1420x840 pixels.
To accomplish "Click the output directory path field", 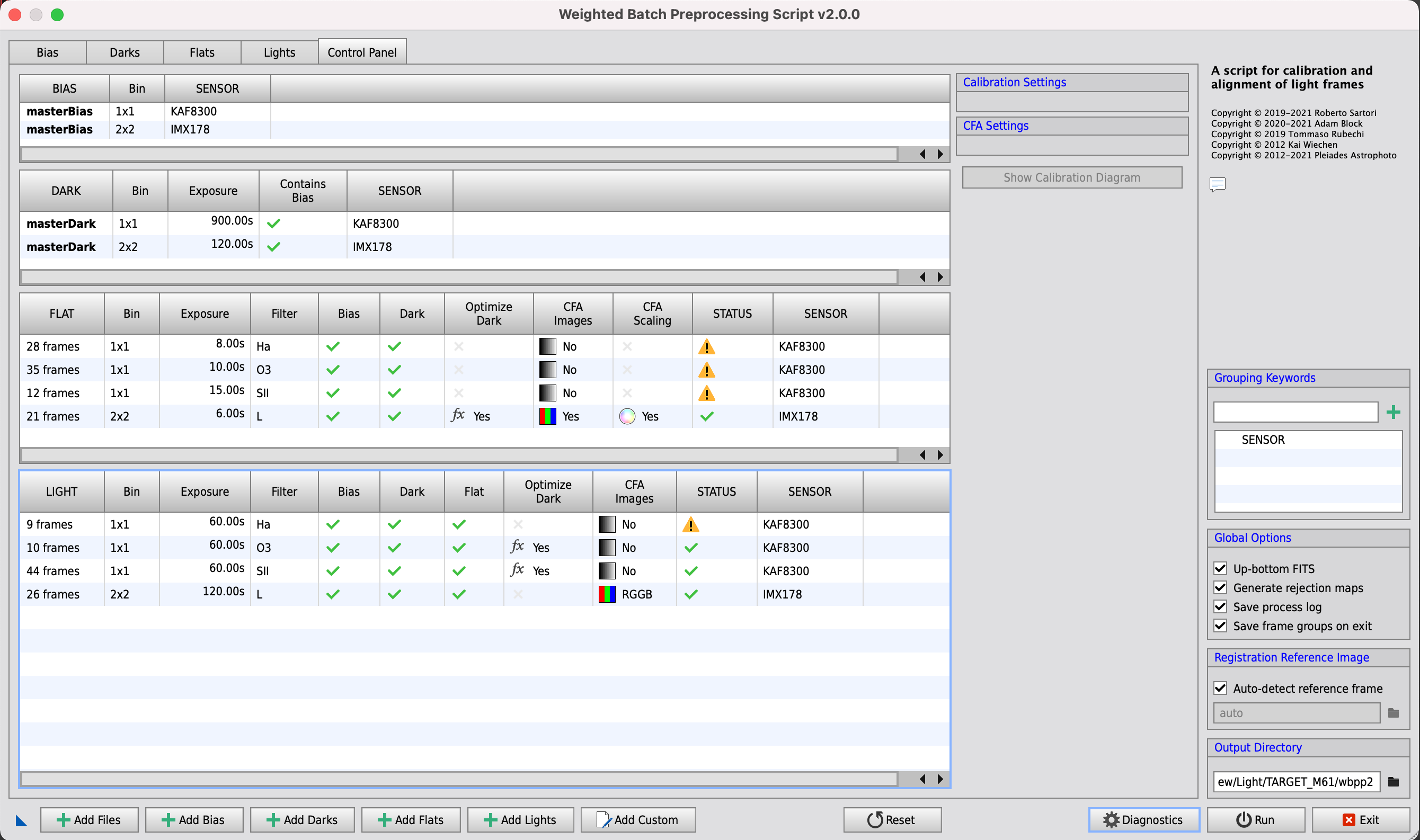I will tap(1297, 782).
